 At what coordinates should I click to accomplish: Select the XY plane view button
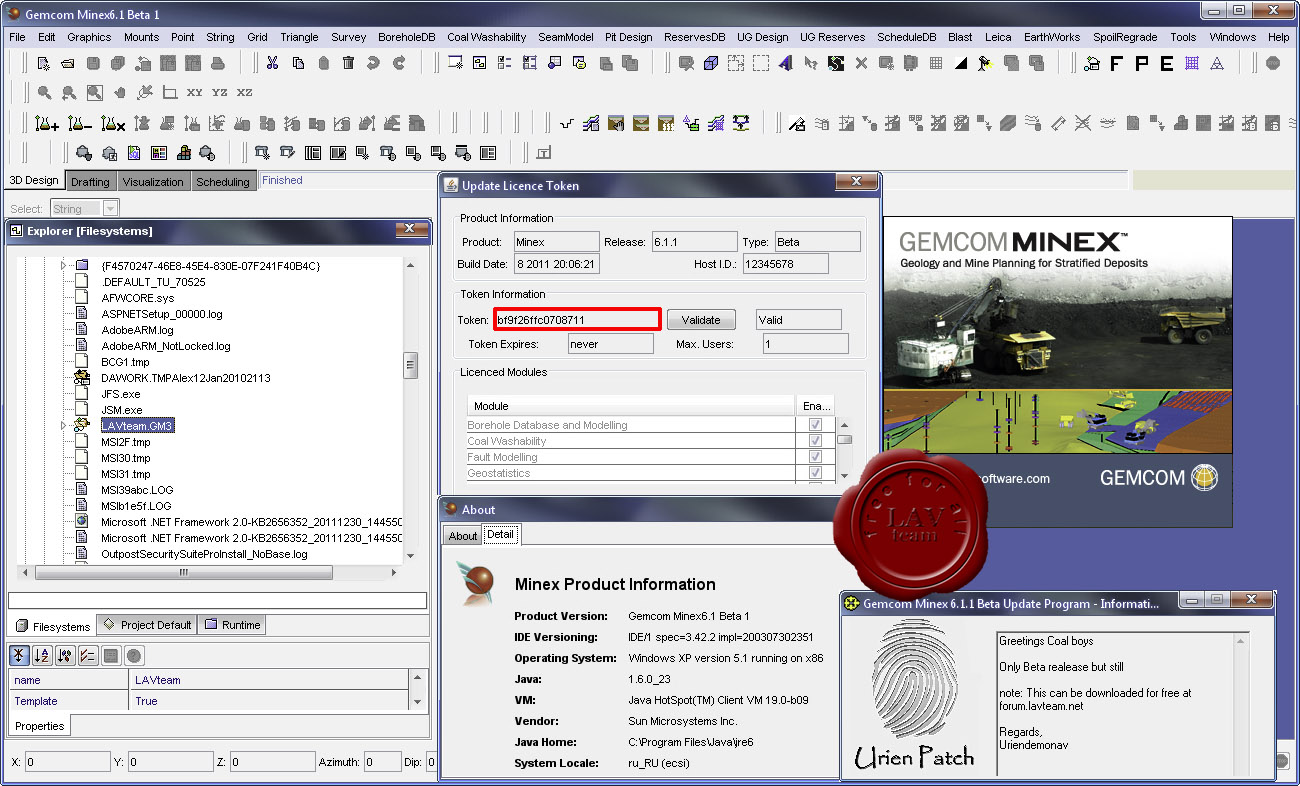[195, 92]
